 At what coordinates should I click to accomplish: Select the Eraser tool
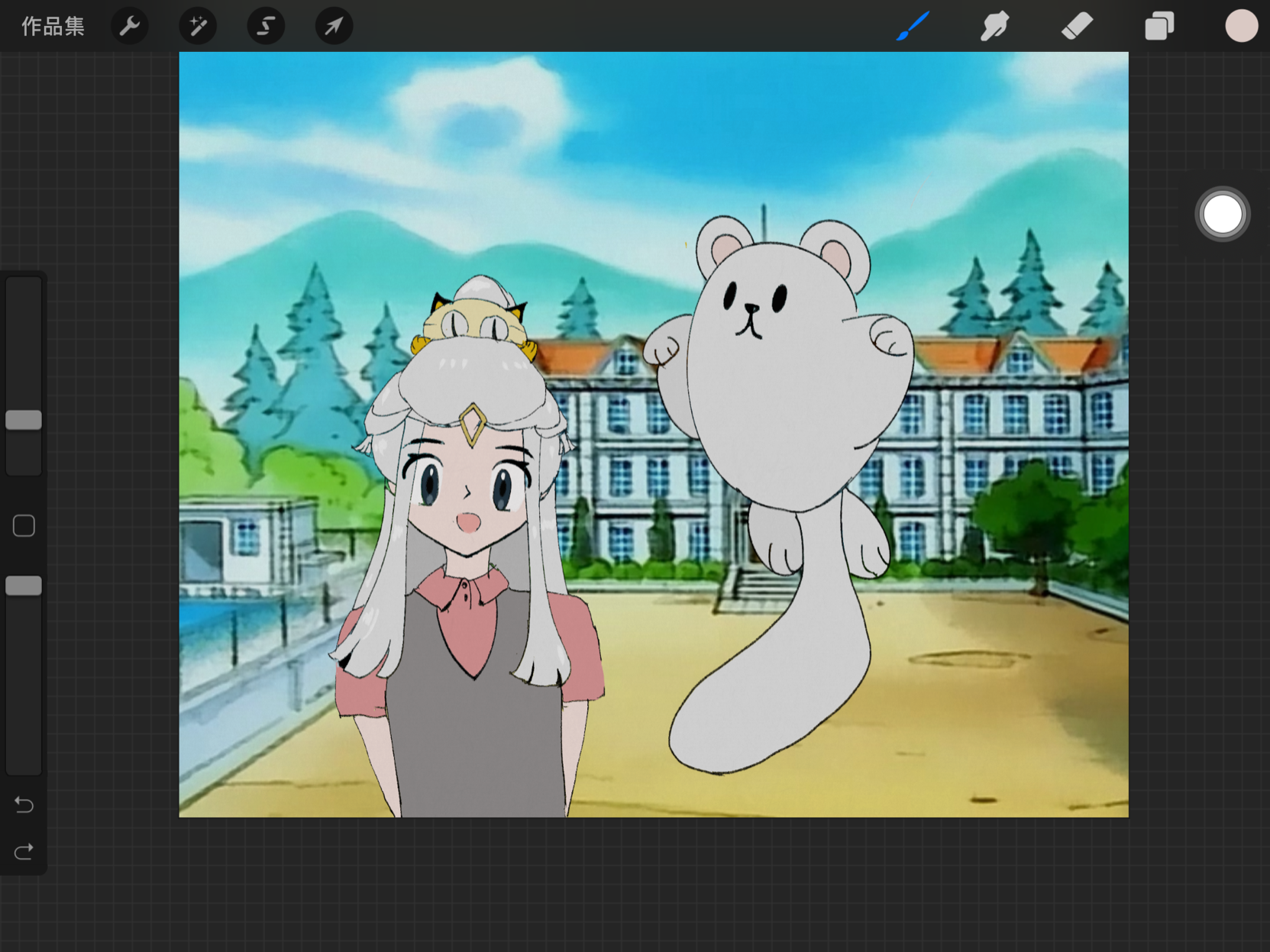[1077, 26]
